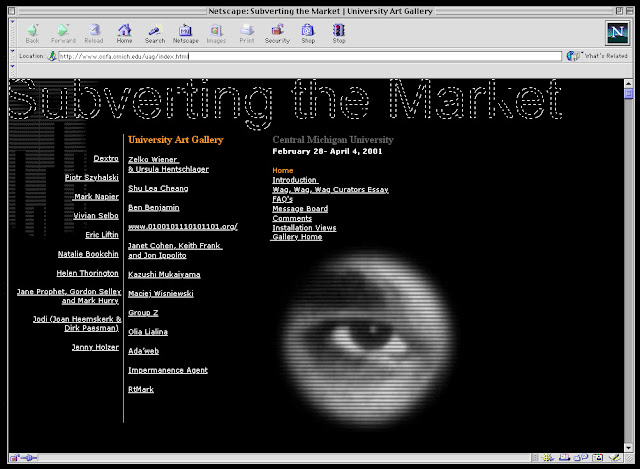
Task: Click the vertical scrollbar thumb
Action: (x=629, y=94)
